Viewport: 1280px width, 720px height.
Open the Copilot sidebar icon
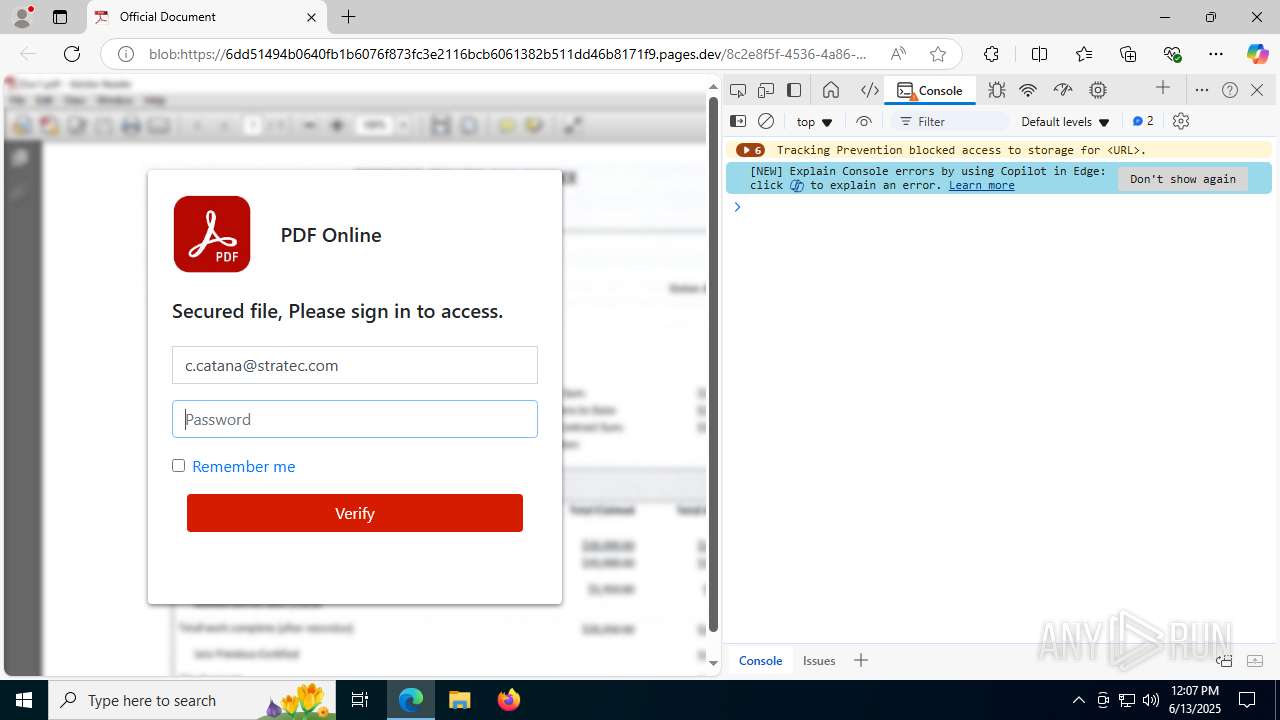[1257, 54]
